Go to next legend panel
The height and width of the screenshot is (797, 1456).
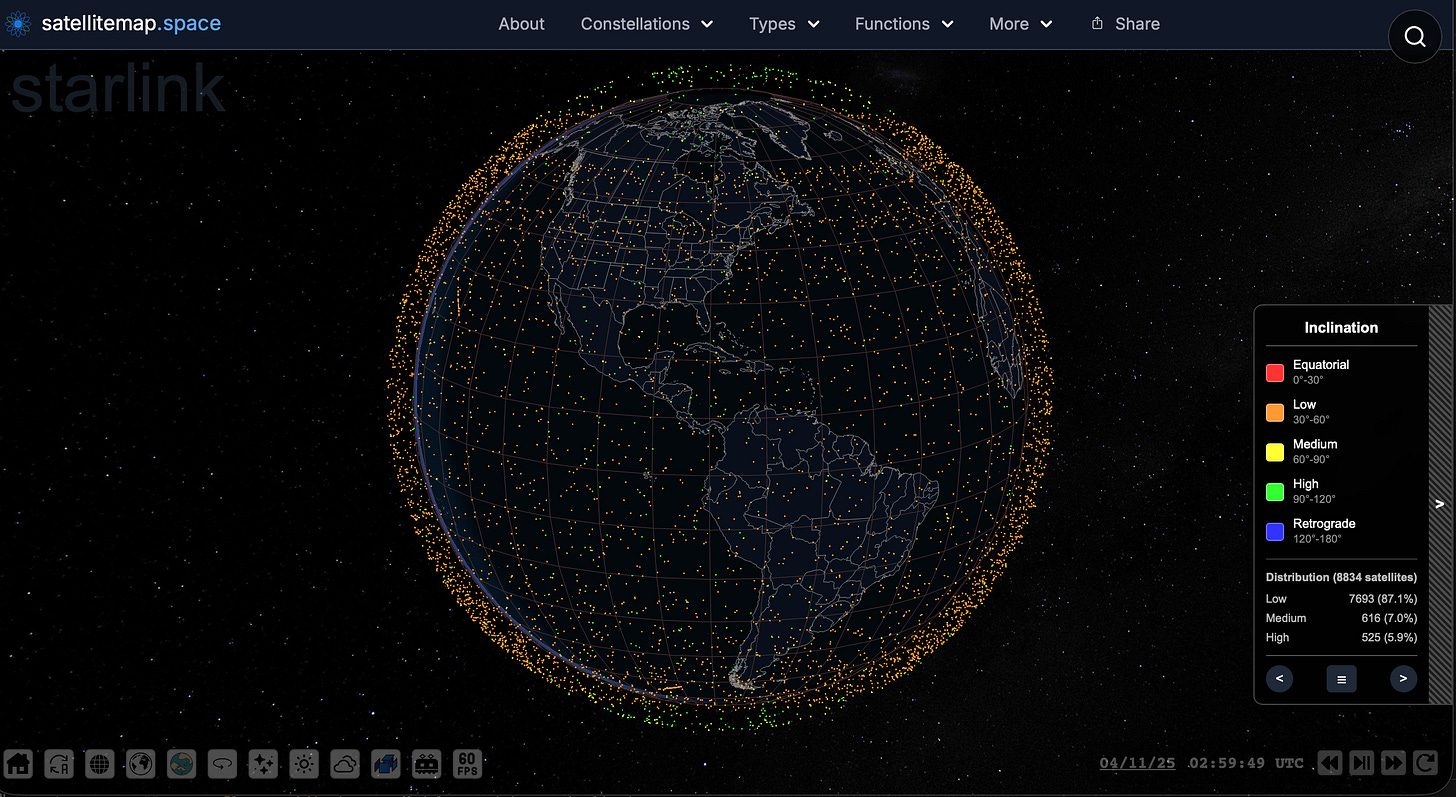click(1403, 678)
